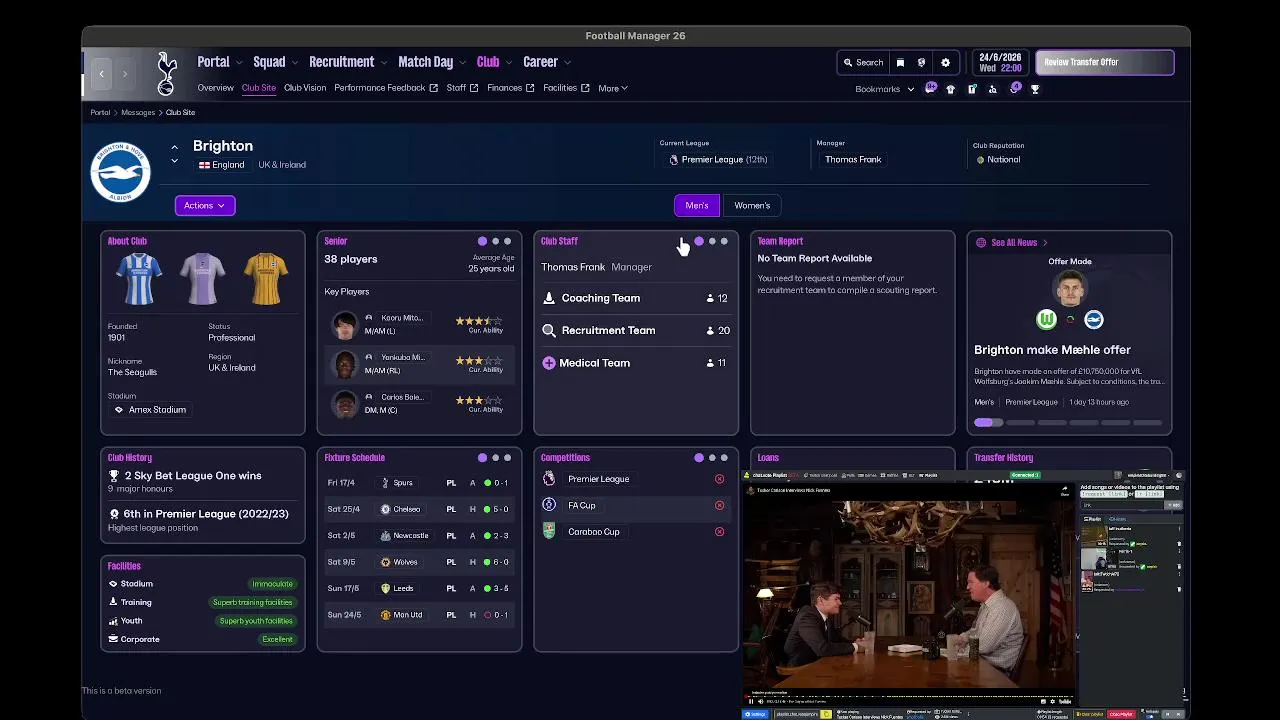
Task: Open the Overview subtab
Action: (215, 88)
